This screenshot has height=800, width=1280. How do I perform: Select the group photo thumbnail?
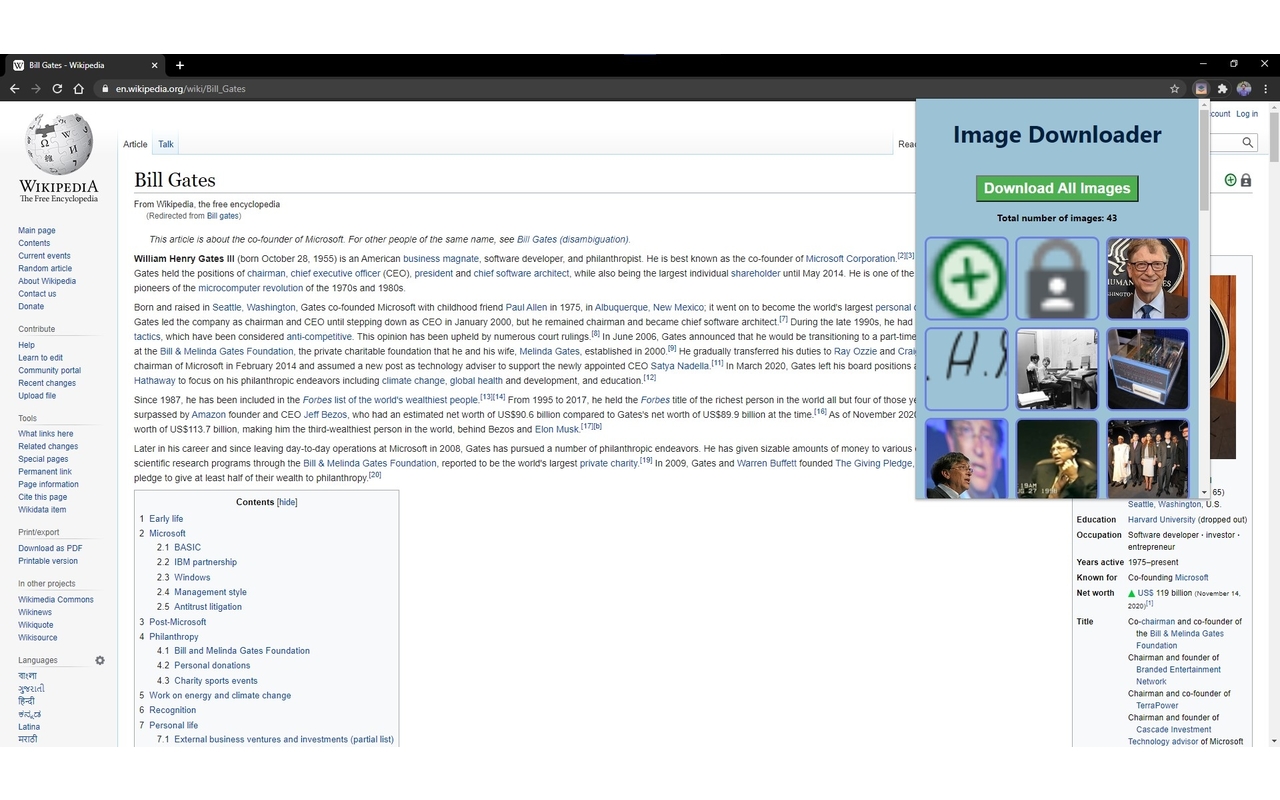click(1148, 458)
